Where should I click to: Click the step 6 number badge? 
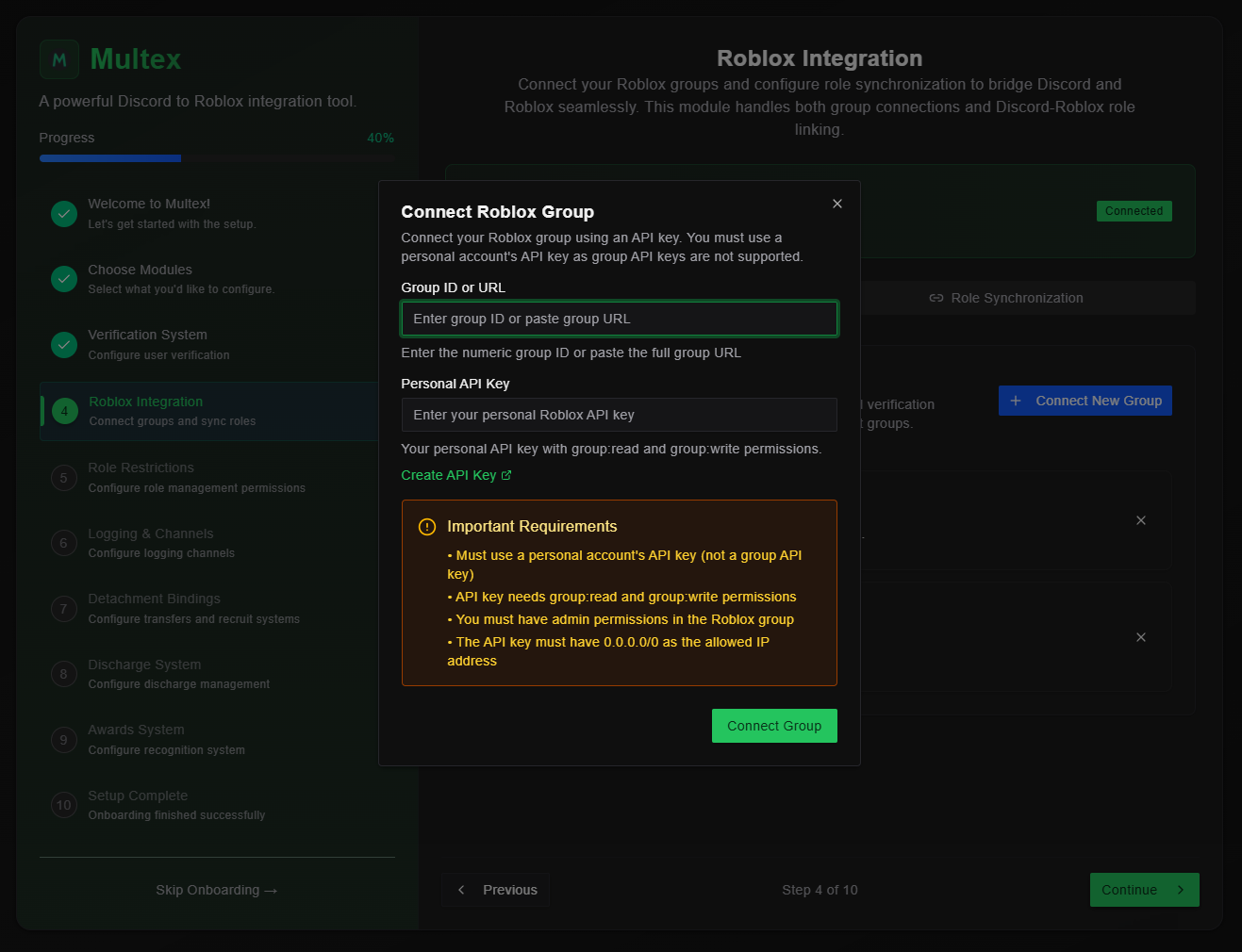64,543
